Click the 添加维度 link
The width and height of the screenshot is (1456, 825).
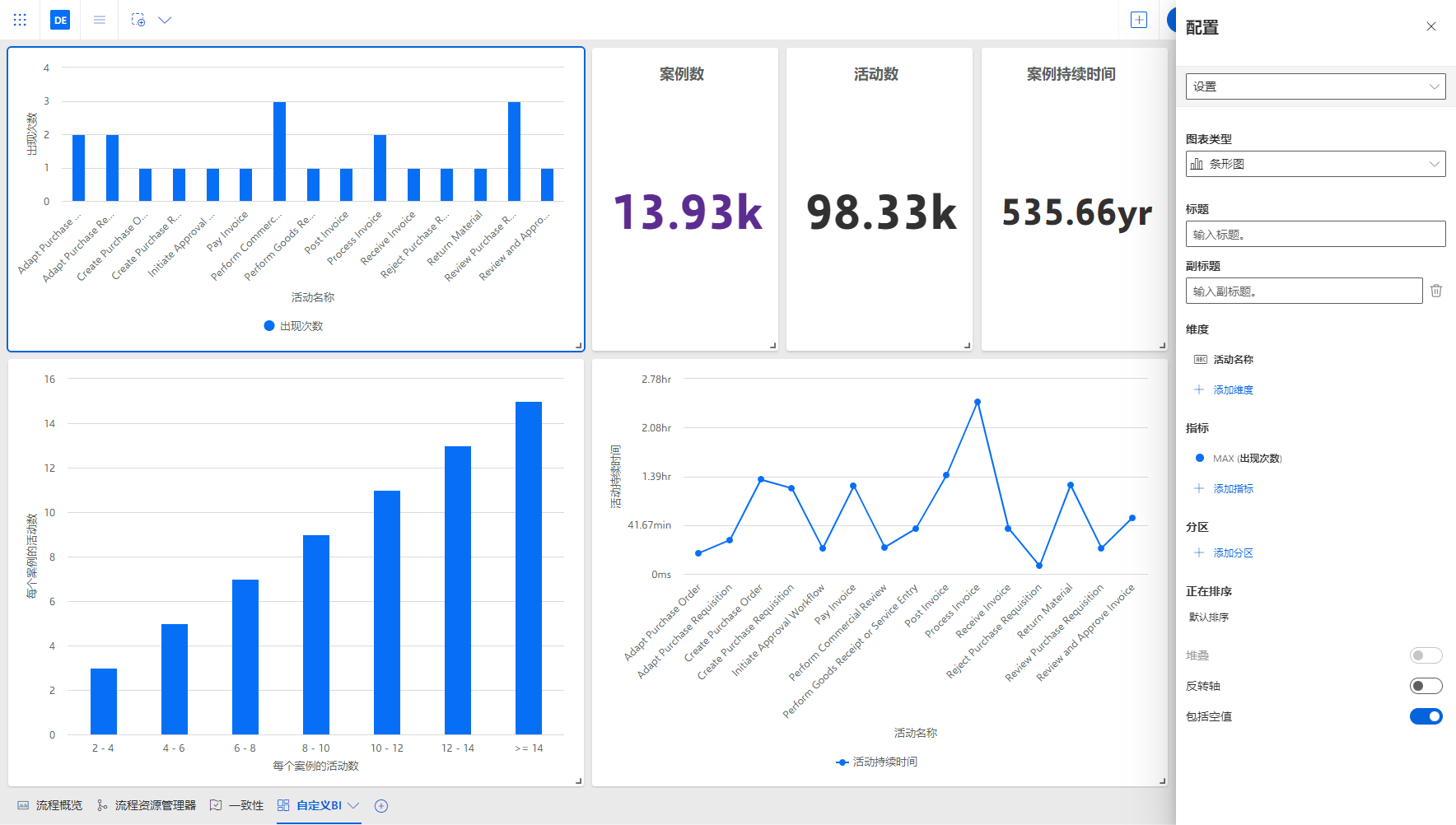[1233, 390]
